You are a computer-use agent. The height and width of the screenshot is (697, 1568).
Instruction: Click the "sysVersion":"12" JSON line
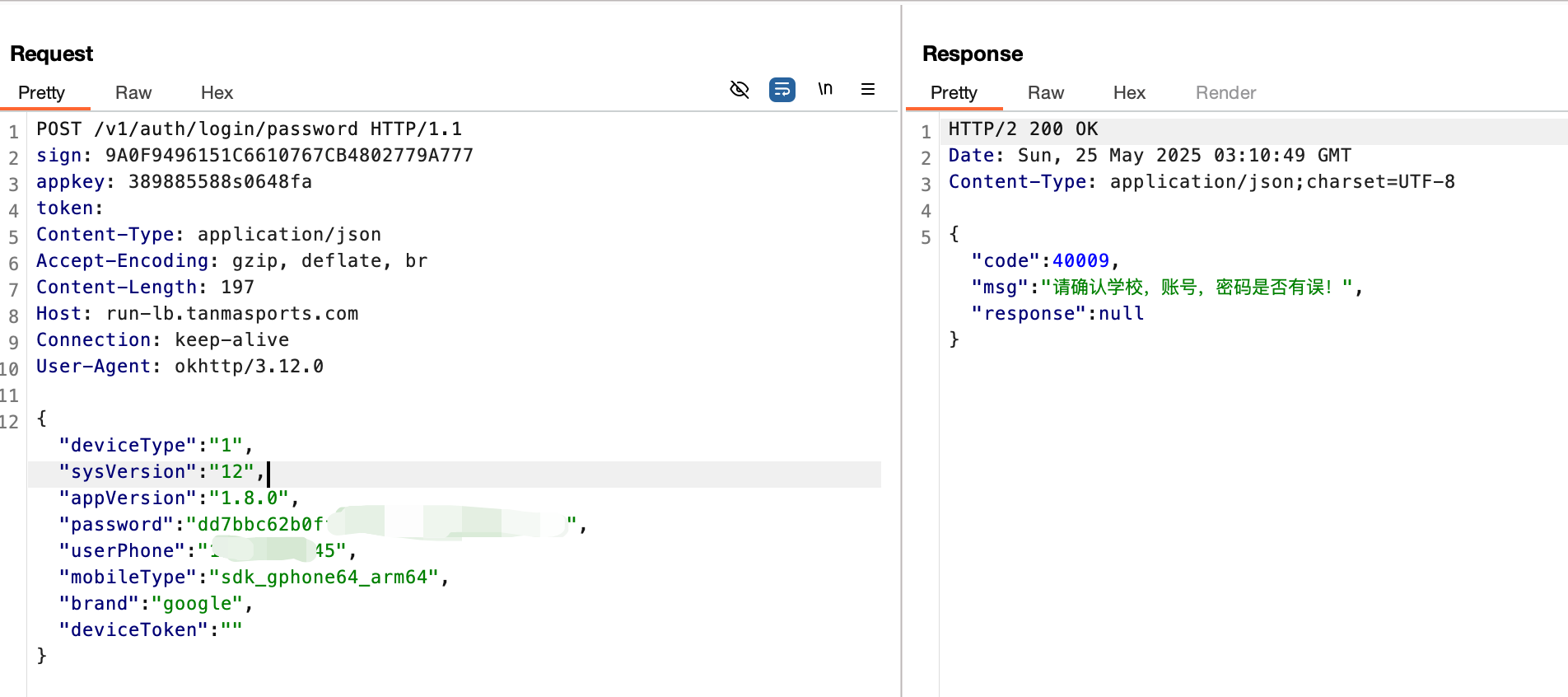(x=161, y=472)
